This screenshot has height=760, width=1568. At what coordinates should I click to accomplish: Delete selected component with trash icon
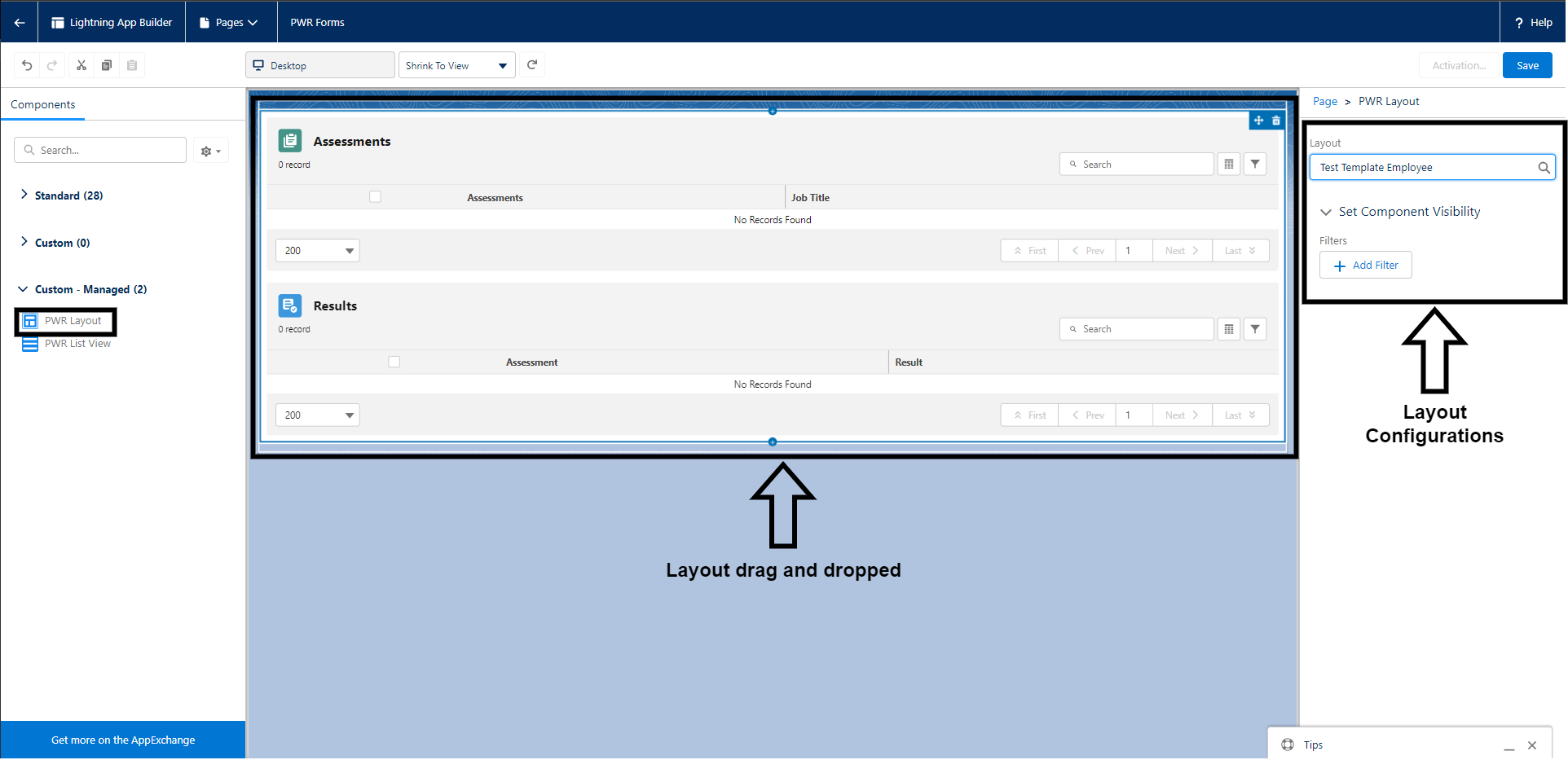[1276, 121]
